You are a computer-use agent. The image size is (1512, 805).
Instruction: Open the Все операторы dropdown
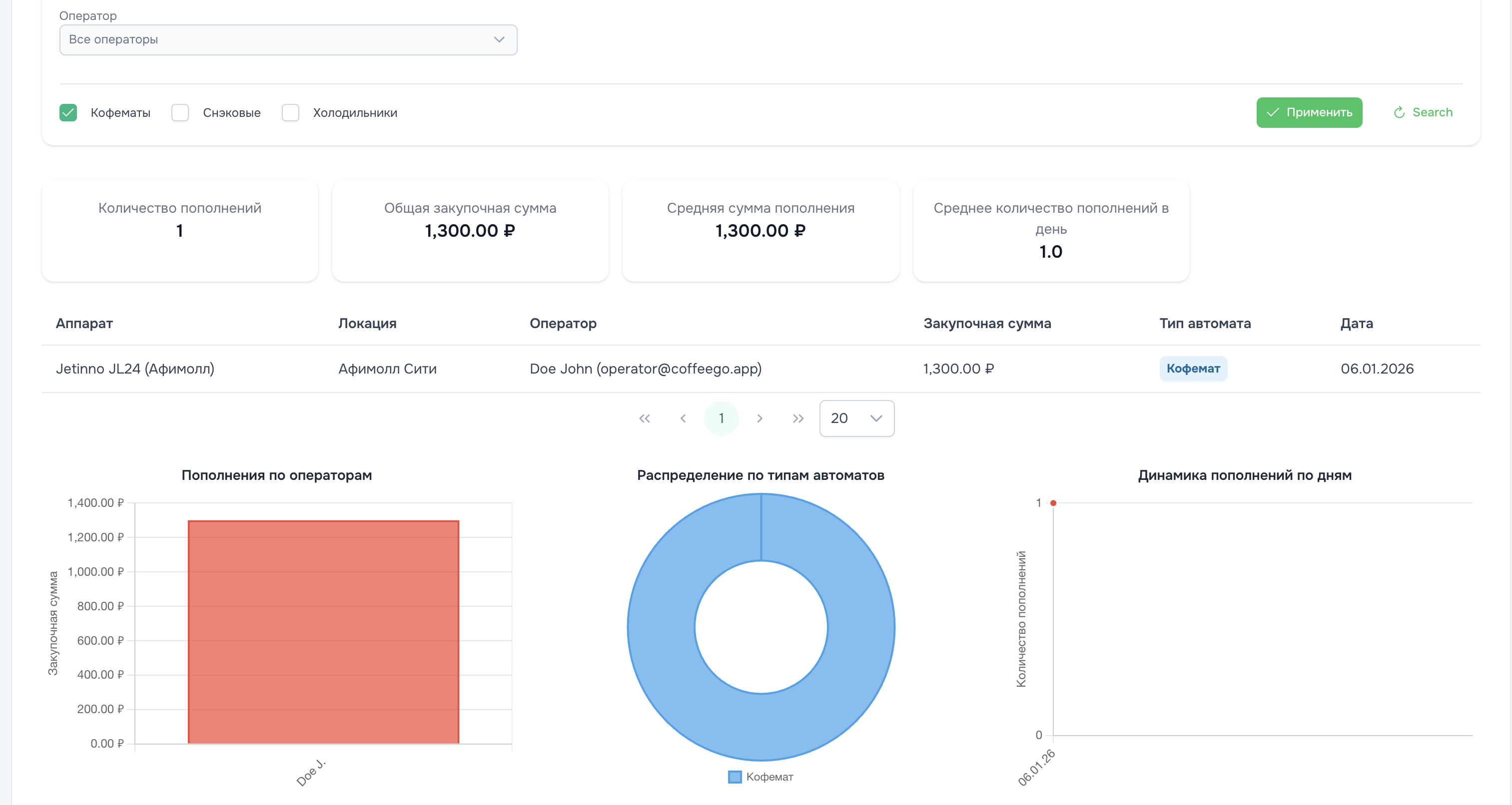(x=288, y=40)
